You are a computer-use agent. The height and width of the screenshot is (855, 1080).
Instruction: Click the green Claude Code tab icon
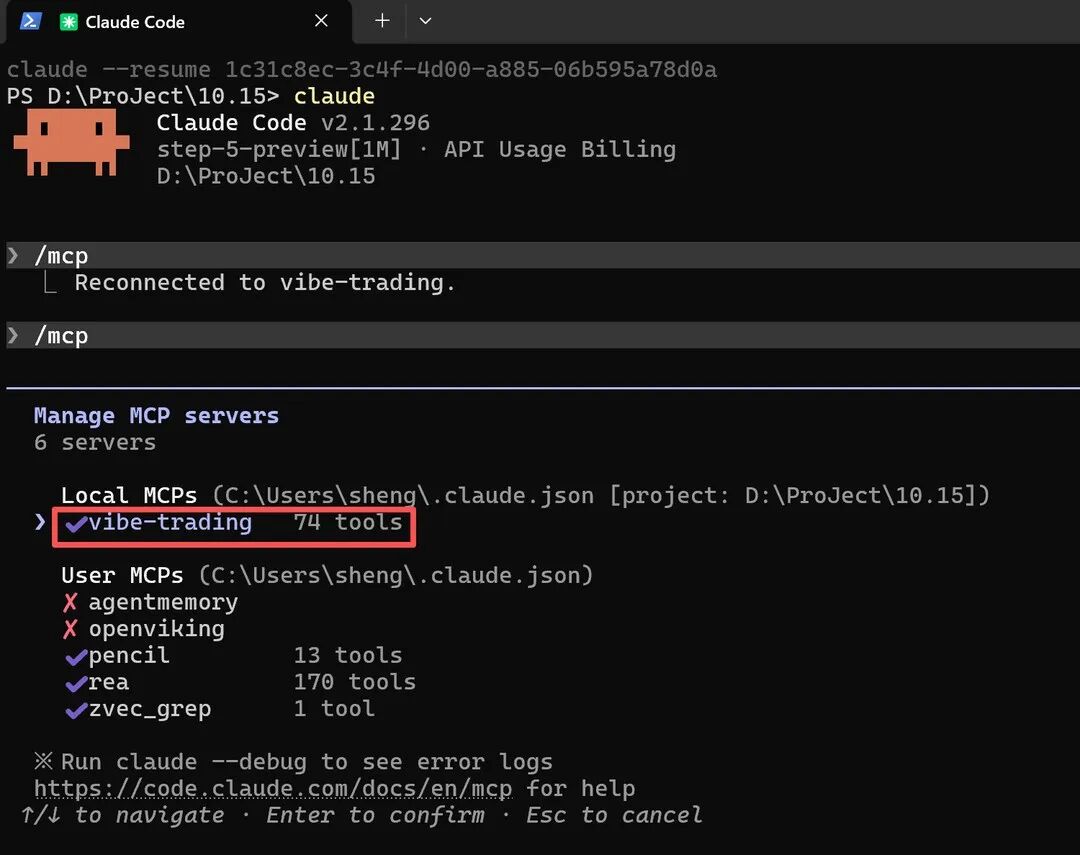(x=68, y=22)
